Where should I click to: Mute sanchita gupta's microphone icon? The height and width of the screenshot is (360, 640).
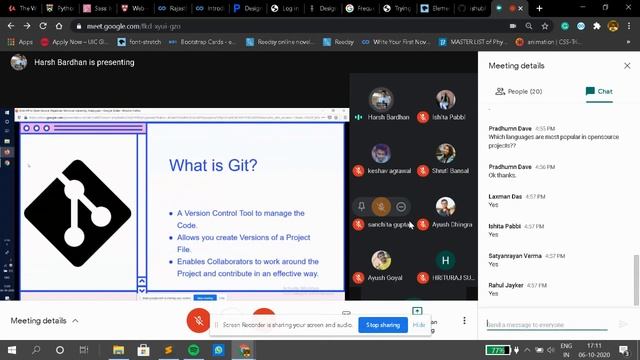(381, 207)
